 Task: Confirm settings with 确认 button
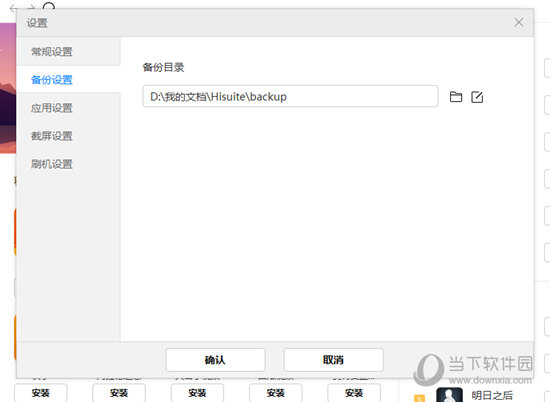click(215, 360)
